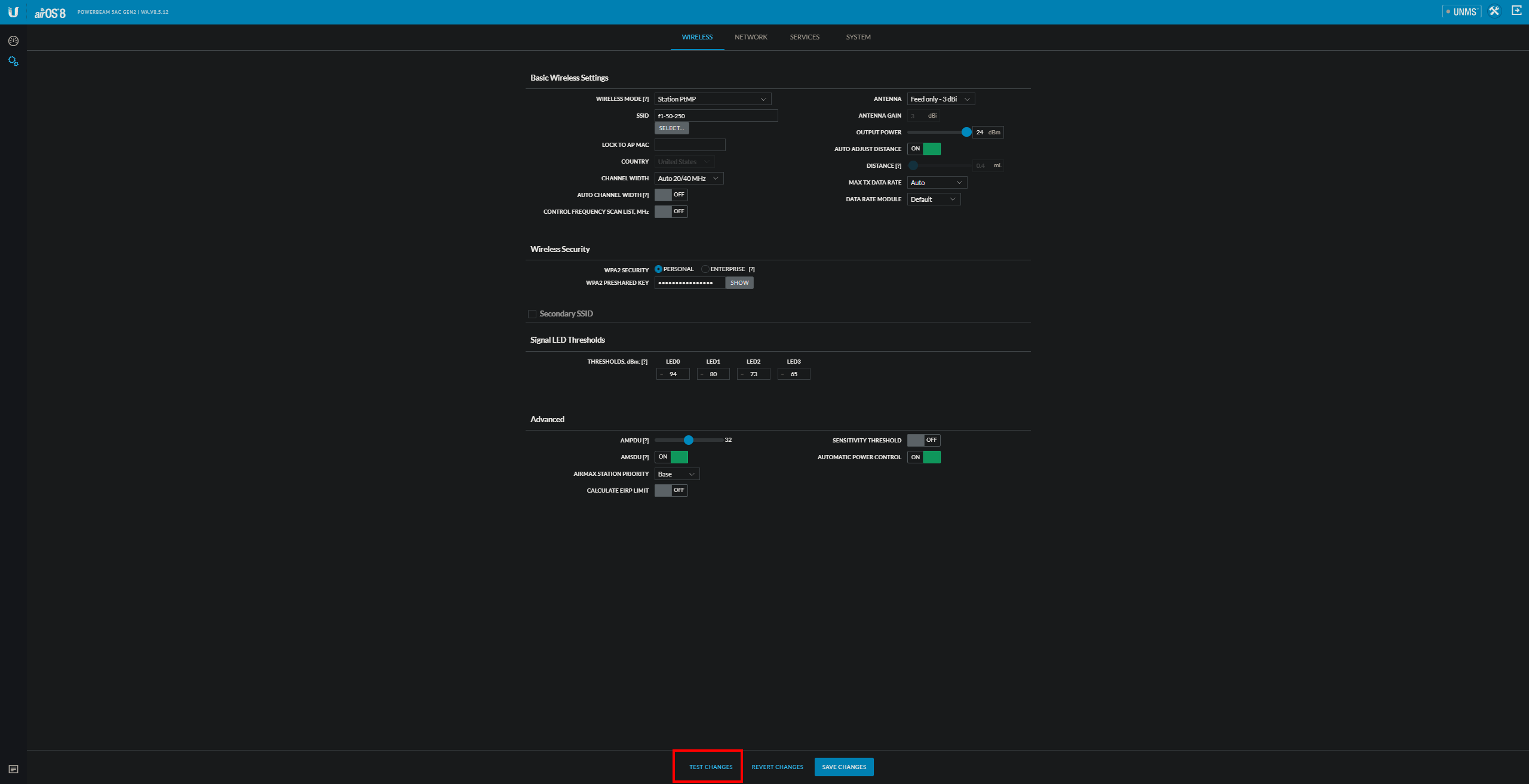
Task: Click the Output Power slider handle
Action: (966, 132)
